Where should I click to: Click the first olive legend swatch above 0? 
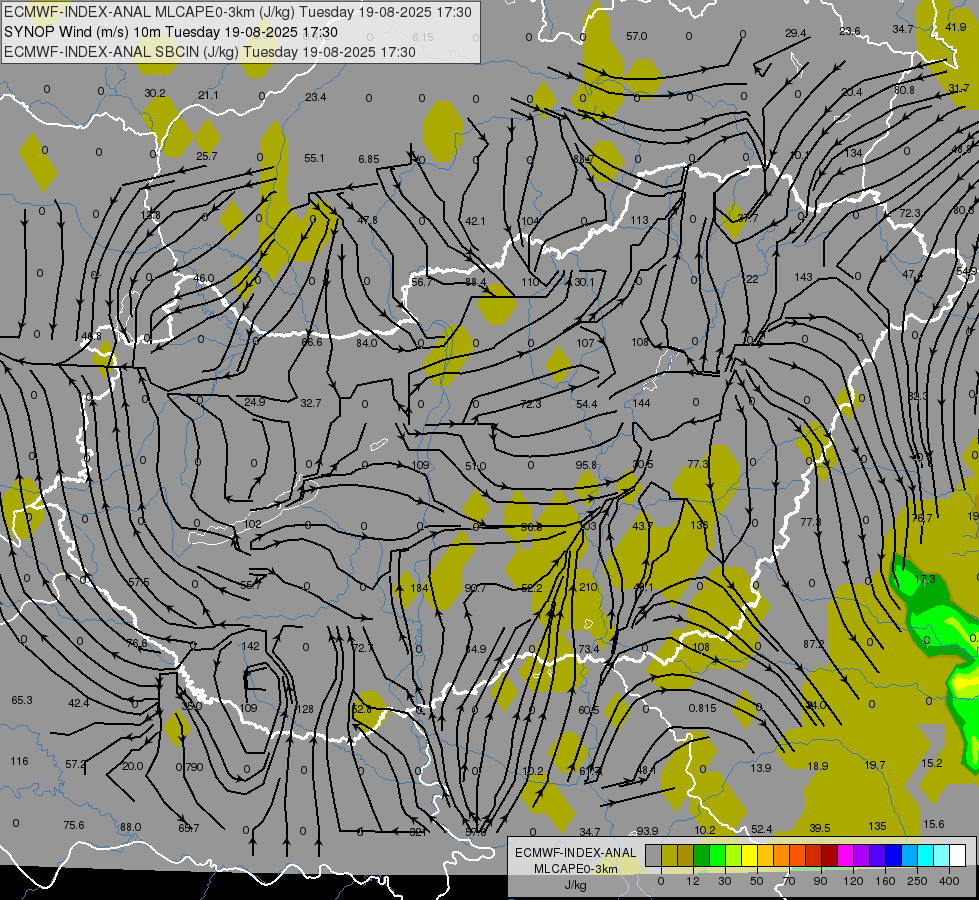[669, 856]
